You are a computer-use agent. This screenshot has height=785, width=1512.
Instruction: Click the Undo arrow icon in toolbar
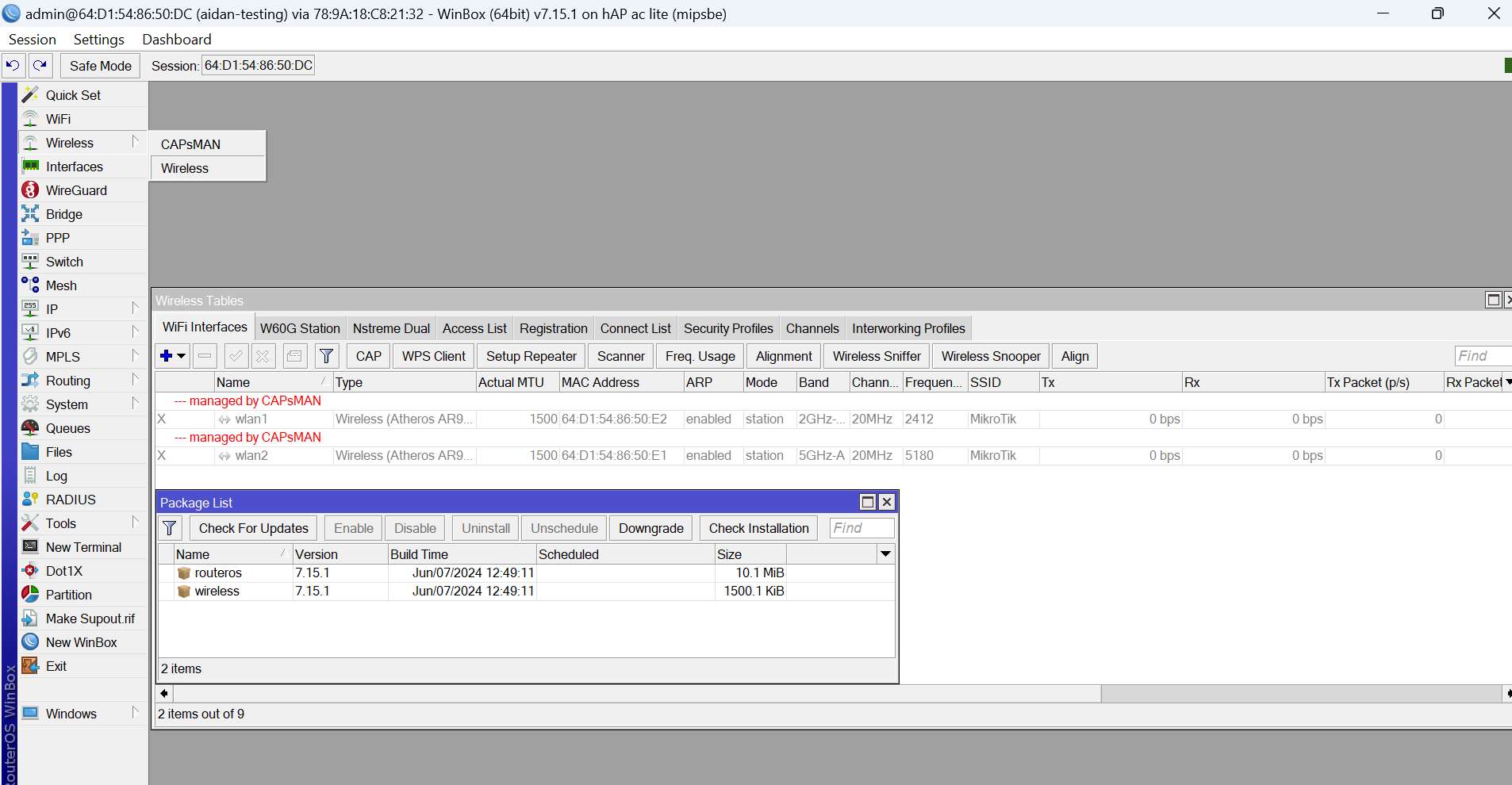pos(13,66)
